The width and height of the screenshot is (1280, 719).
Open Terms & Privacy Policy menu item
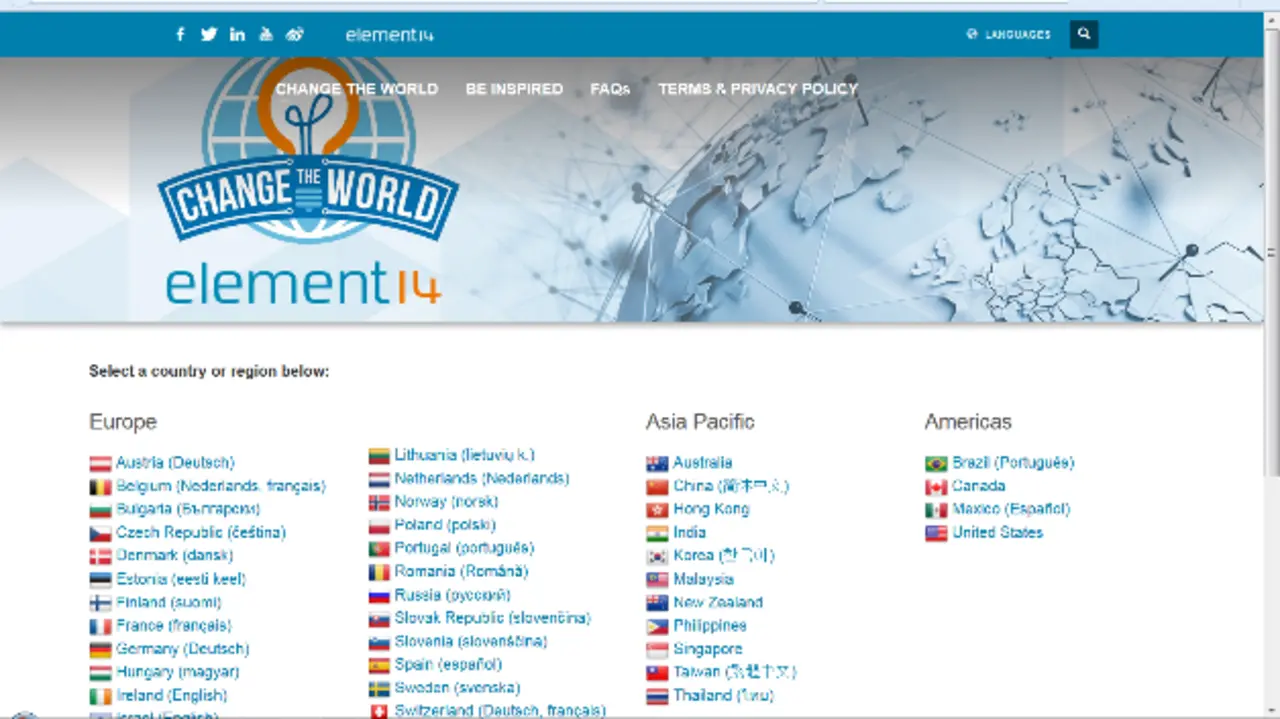coord(758,89)
